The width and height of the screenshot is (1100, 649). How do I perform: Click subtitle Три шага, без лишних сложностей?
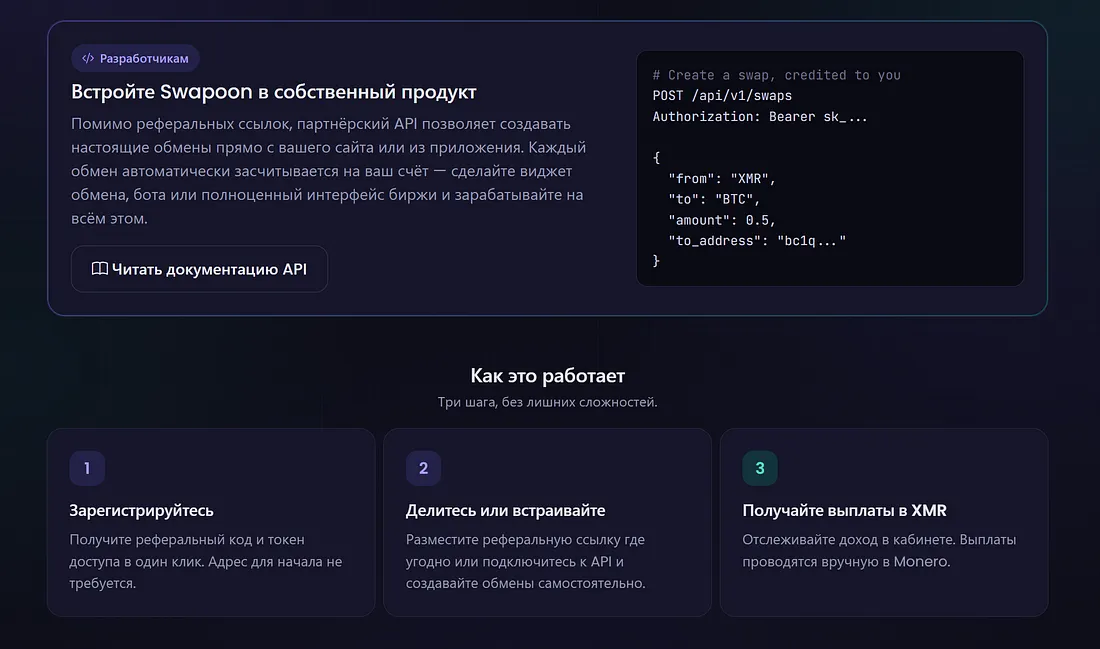click(x=547, y=402)
